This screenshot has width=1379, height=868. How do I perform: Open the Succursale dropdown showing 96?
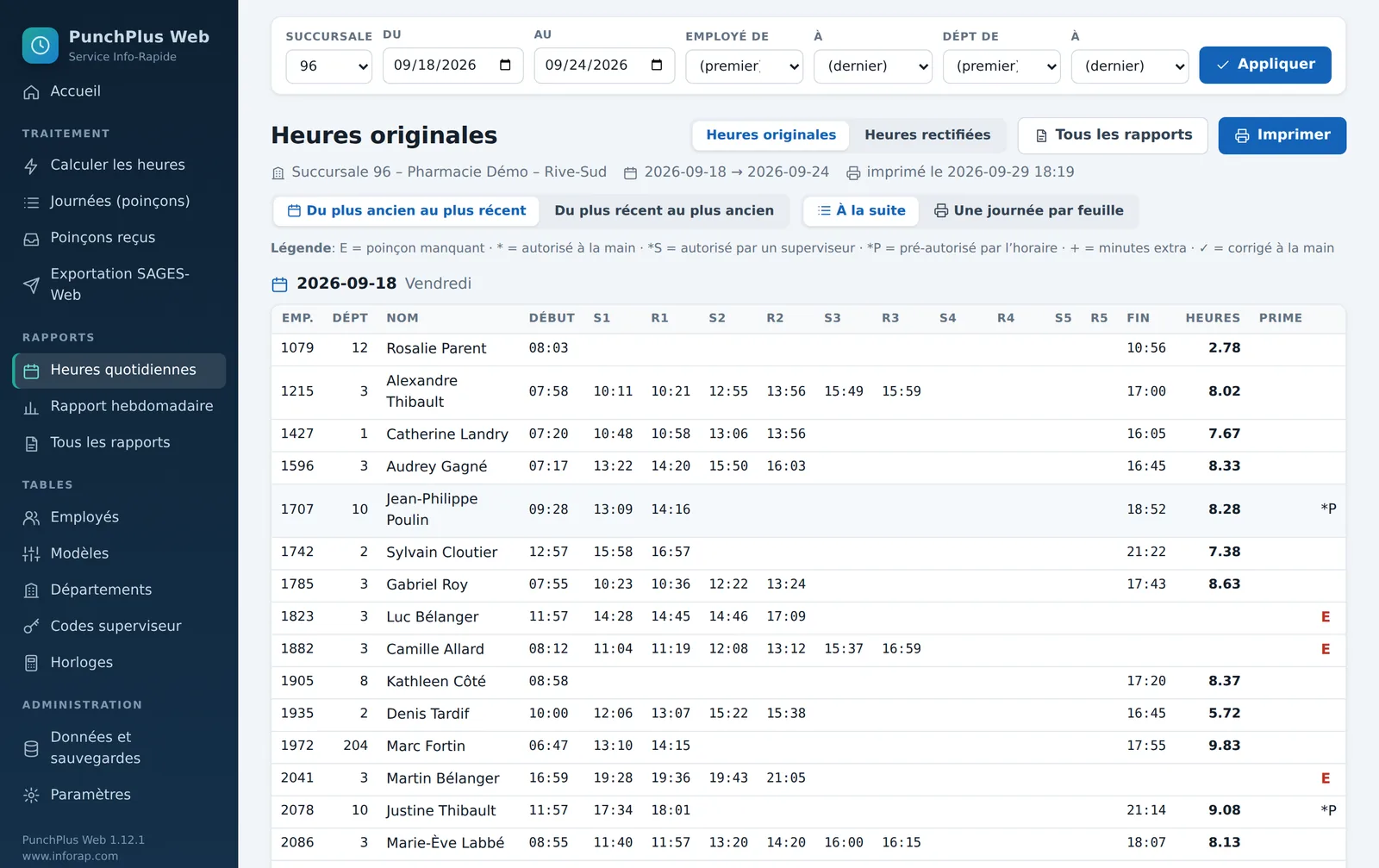pos(328,66)
